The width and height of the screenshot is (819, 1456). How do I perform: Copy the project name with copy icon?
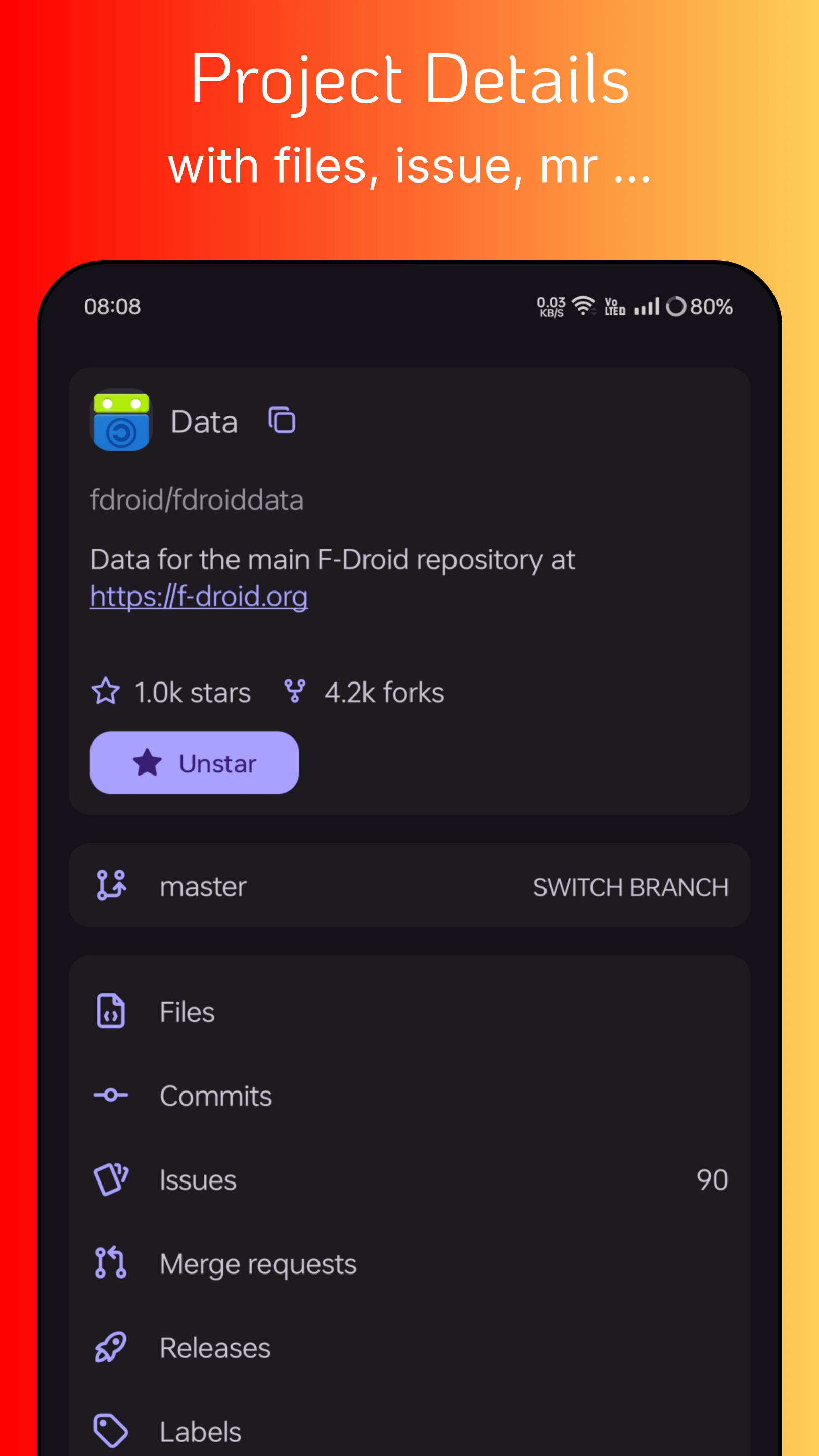coord(282,421)
